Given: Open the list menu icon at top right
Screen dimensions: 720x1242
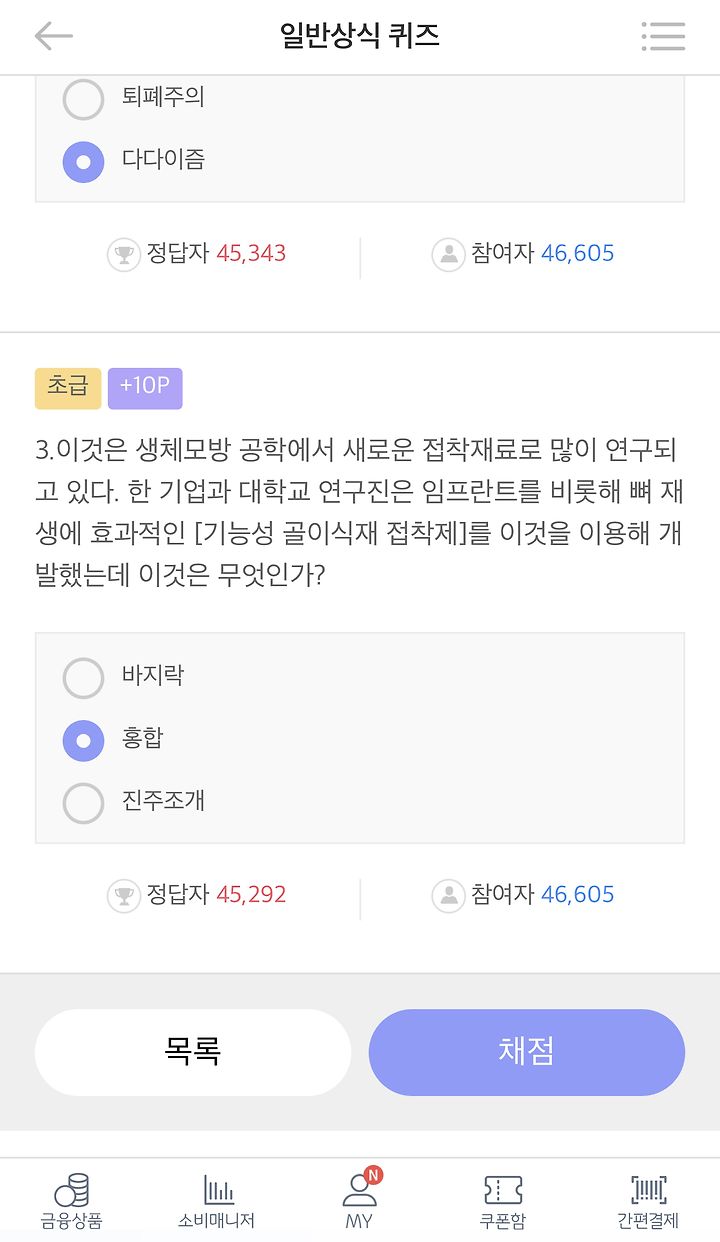Looking at the screenshot, I should (x=664, y=37).
